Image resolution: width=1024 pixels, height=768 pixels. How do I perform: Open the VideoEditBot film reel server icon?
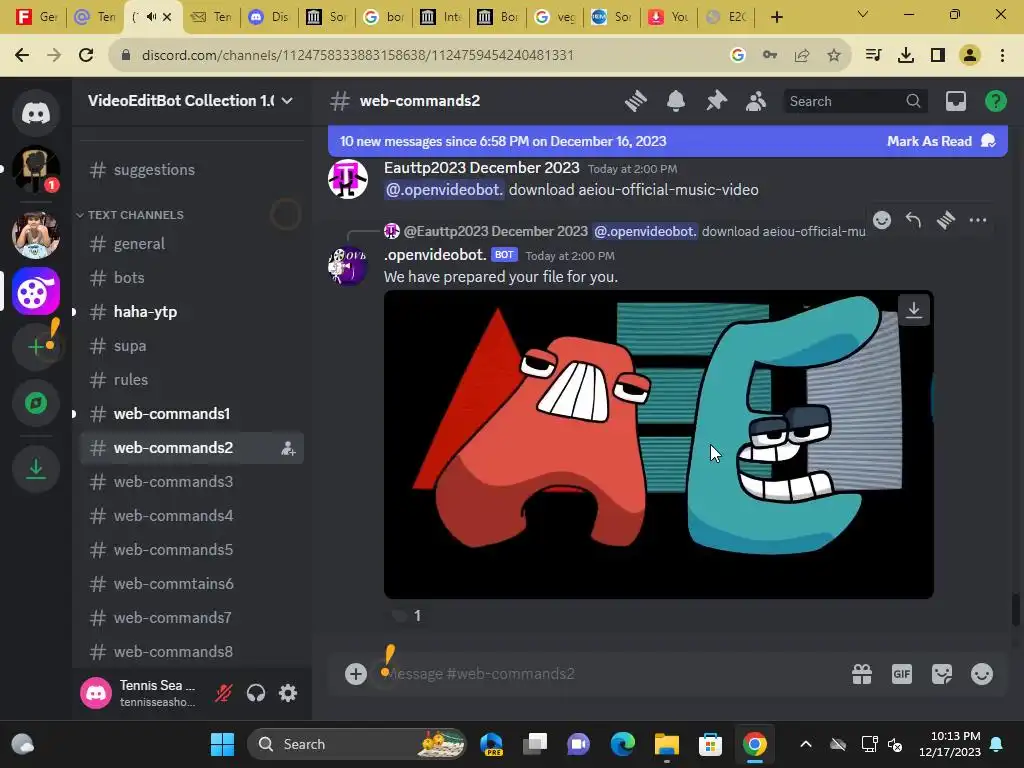click(36, 291)
